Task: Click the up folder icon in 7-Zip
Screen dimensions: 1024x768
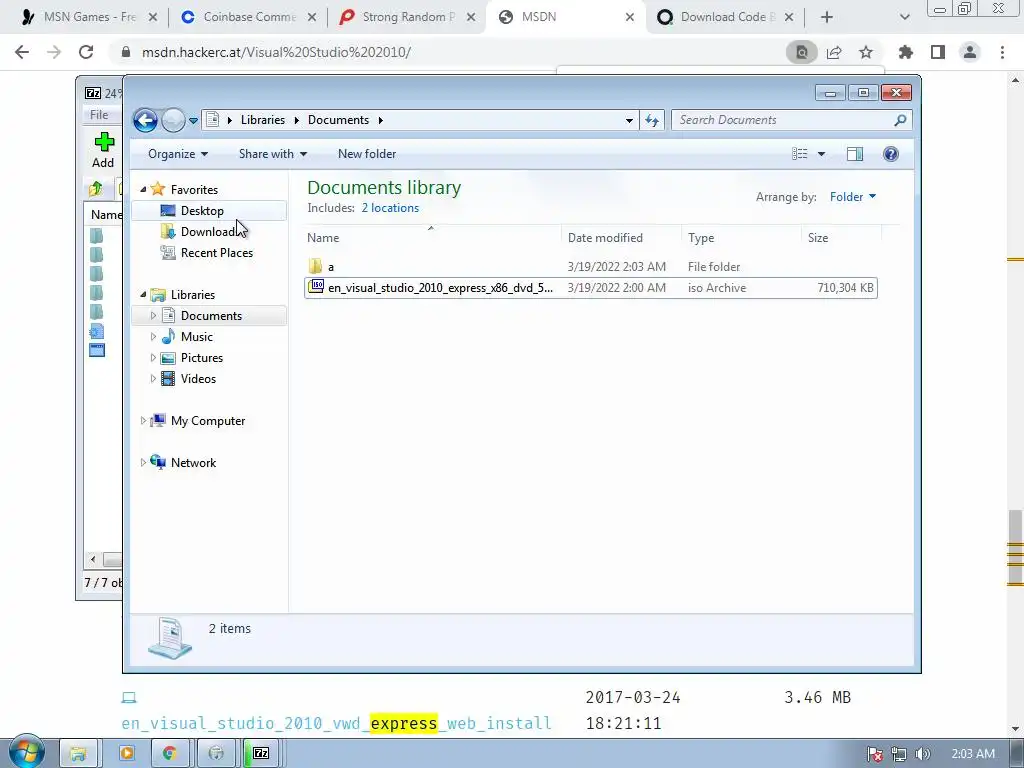Action: click(x=95, y=189)
